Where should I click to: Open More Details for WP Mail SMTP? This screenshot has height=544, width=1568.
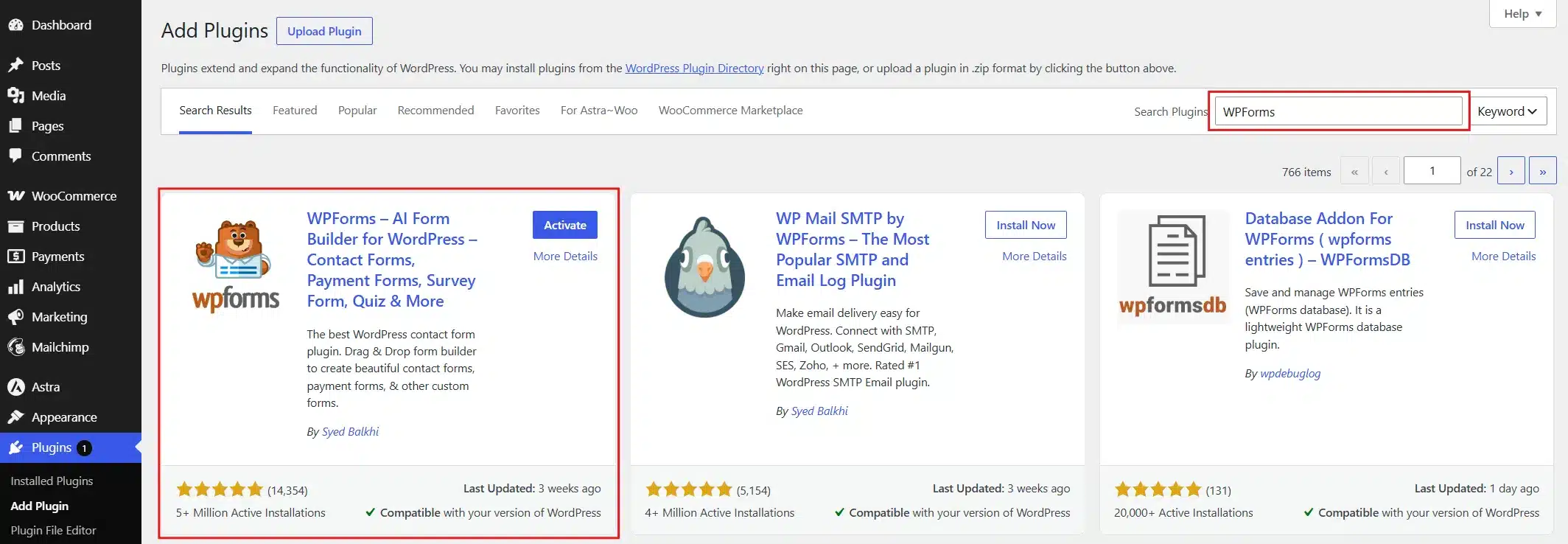click(1035, 257)
